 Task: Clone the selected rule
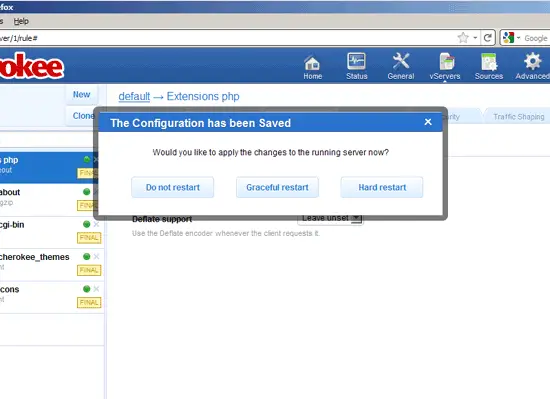pos(83,116)
